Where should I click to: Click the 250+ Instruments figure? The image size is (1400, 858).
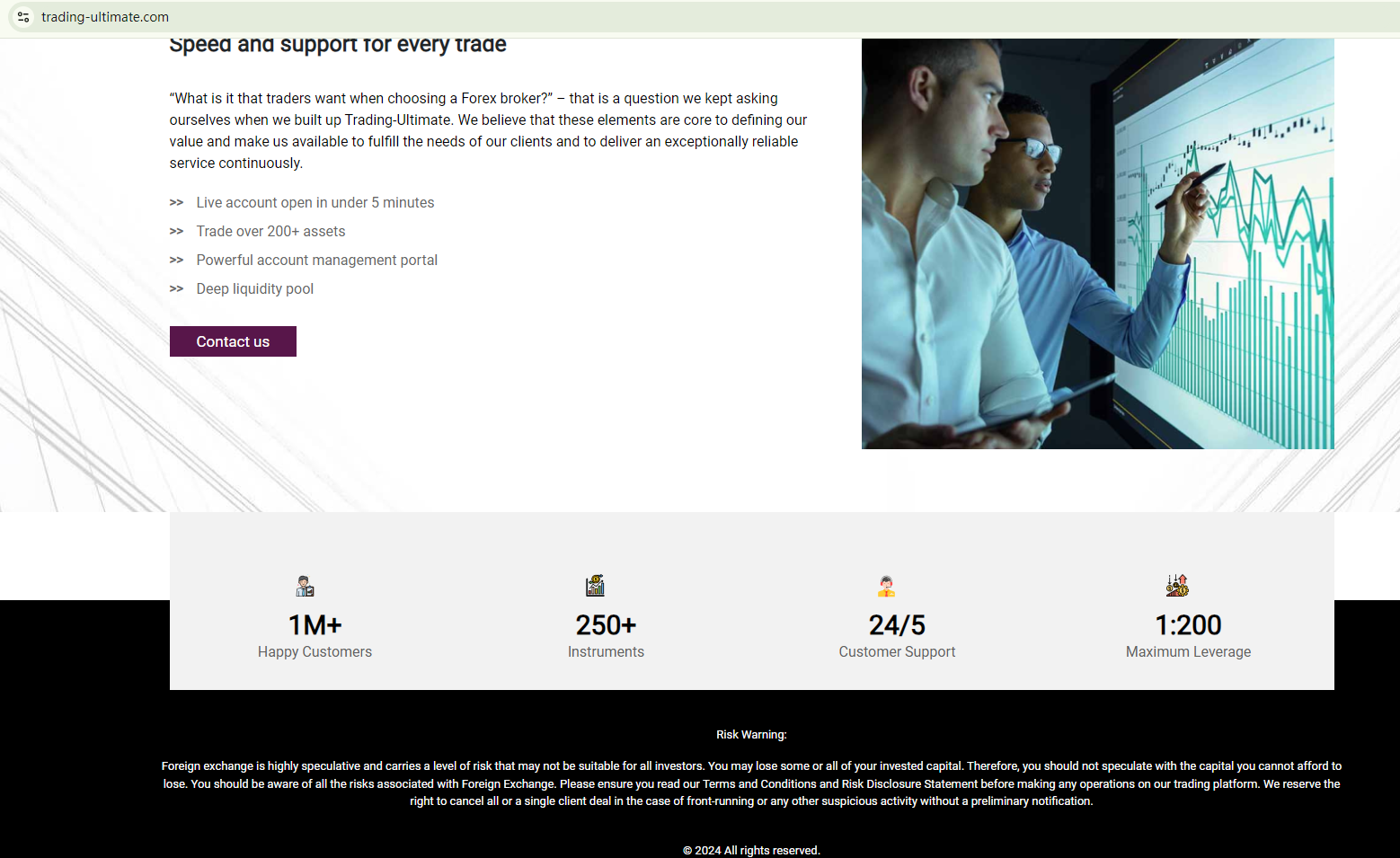pos(606,625)
